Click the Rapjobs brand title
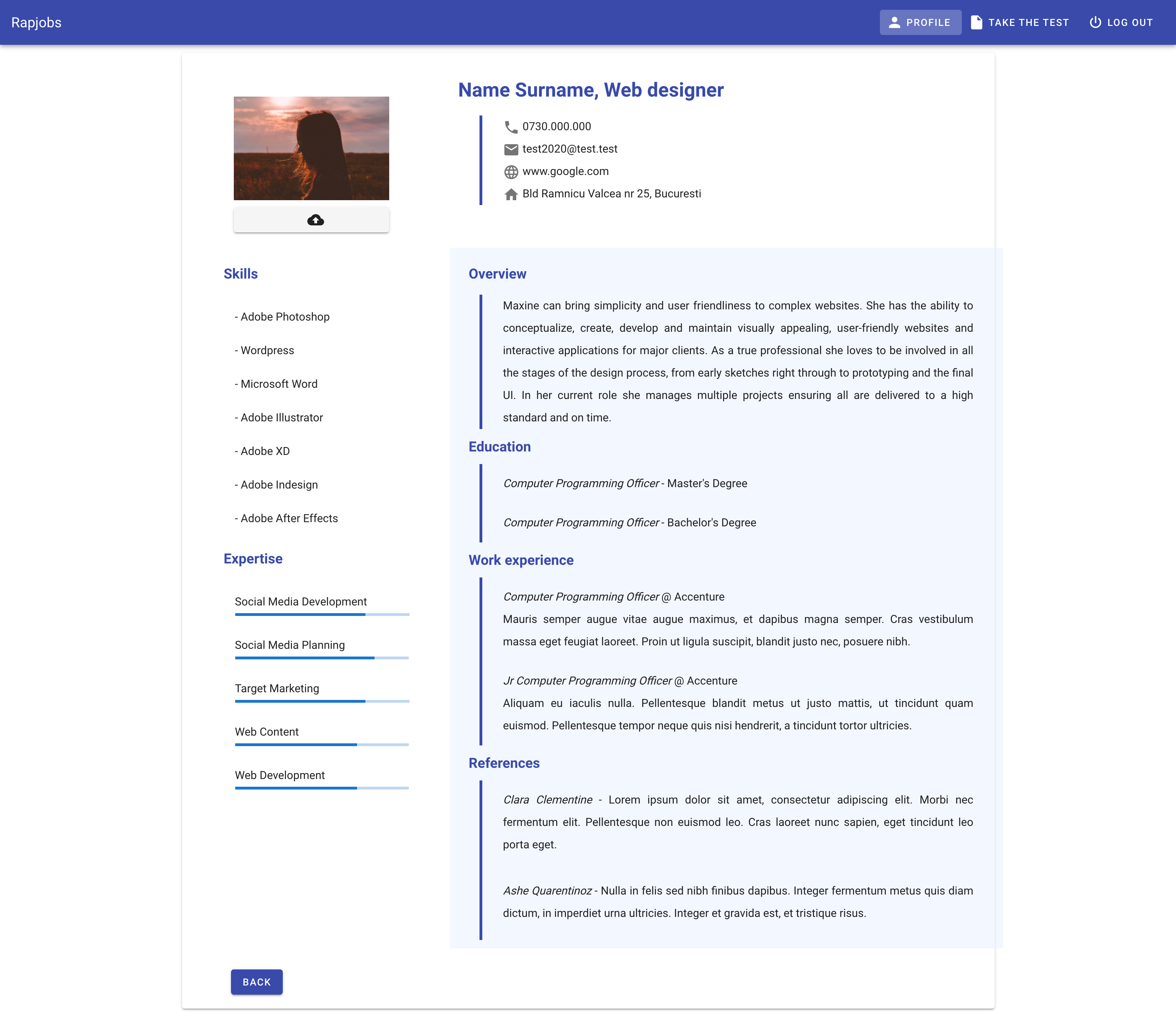This screenshot has width=1176, height=1017. pyautogui.click(x=36, y=23)
